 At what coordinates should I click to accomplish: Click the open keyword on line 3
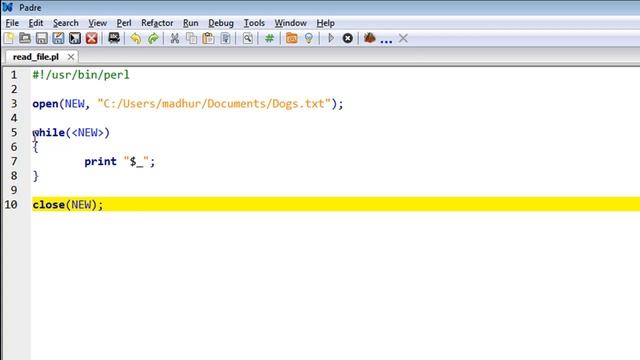(45, 104)
